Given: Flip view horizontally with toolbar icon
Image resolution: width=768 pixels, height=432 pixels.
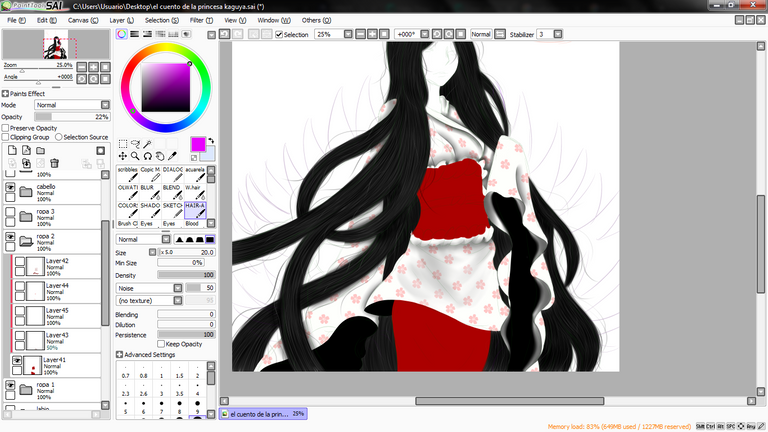Looking at the screenshot, I should [500, 34].
